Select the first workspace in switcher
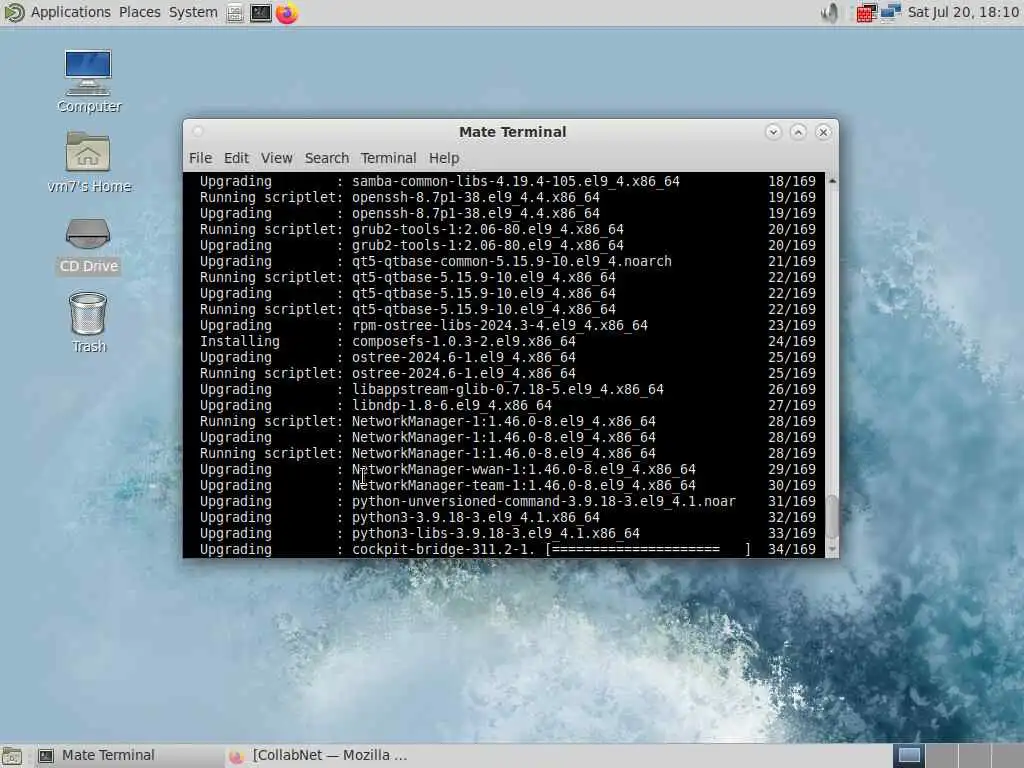Image resolution: width=1024 pixels, height=768 pixels. [x=908, y=756]
